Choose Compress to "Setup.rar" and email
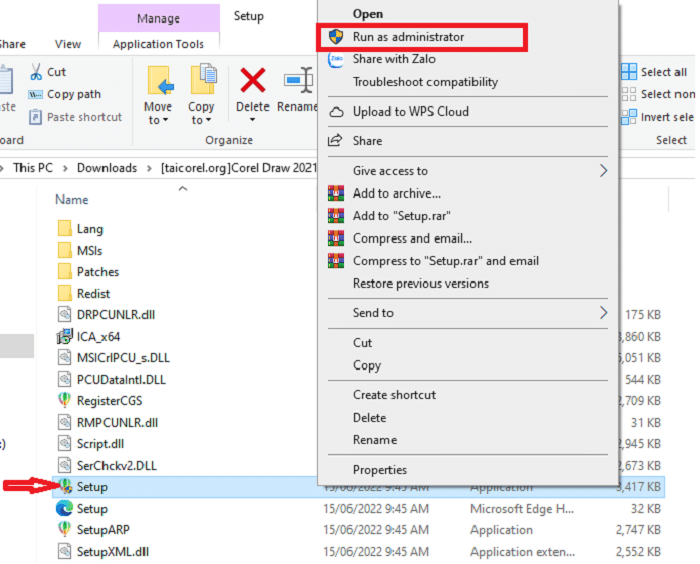This screenshot has height=564, width=700. (446, 261)
